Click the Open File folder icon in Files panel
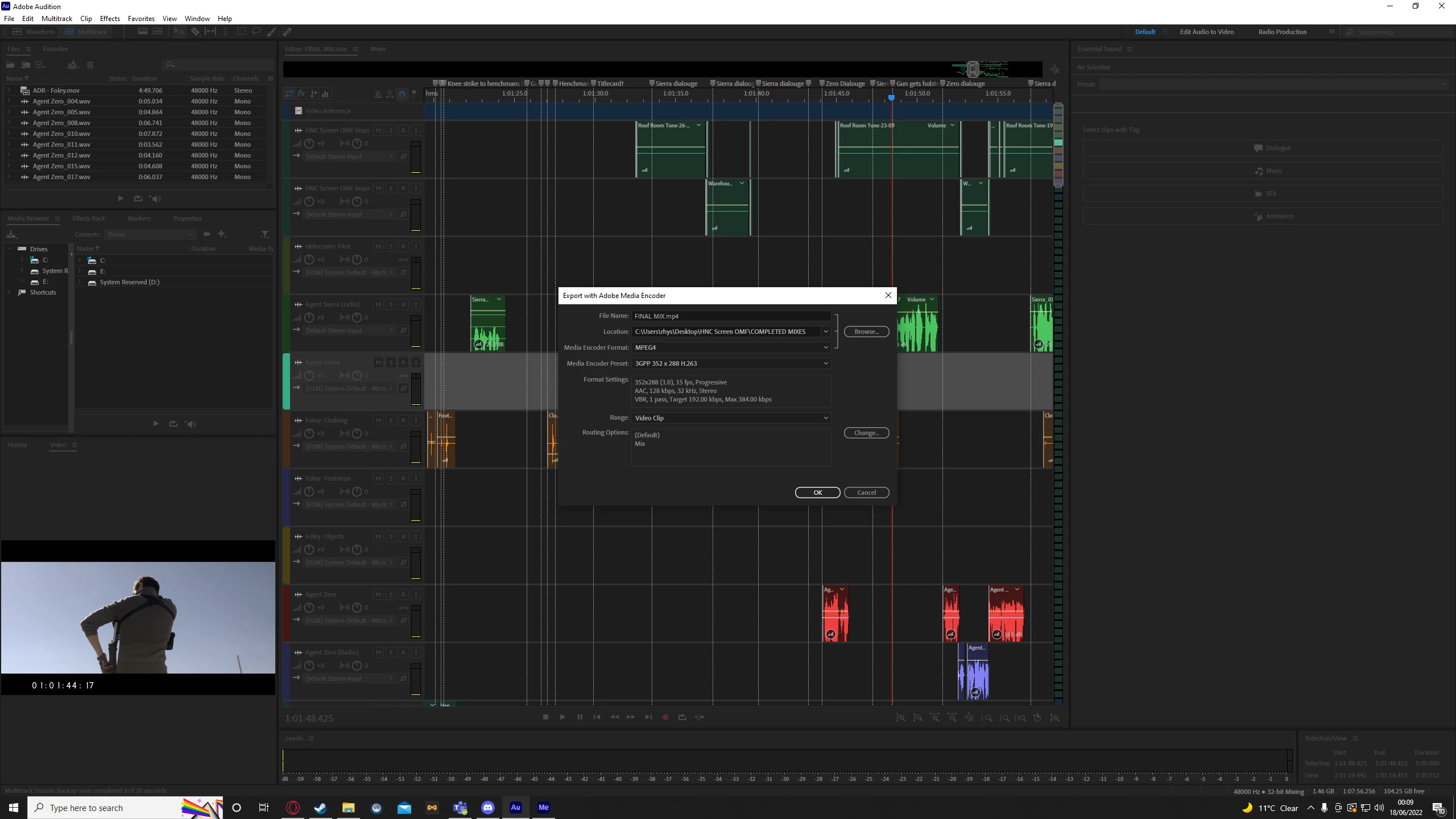This screenshot has height=819, width=1456. [x=10, y=65]
